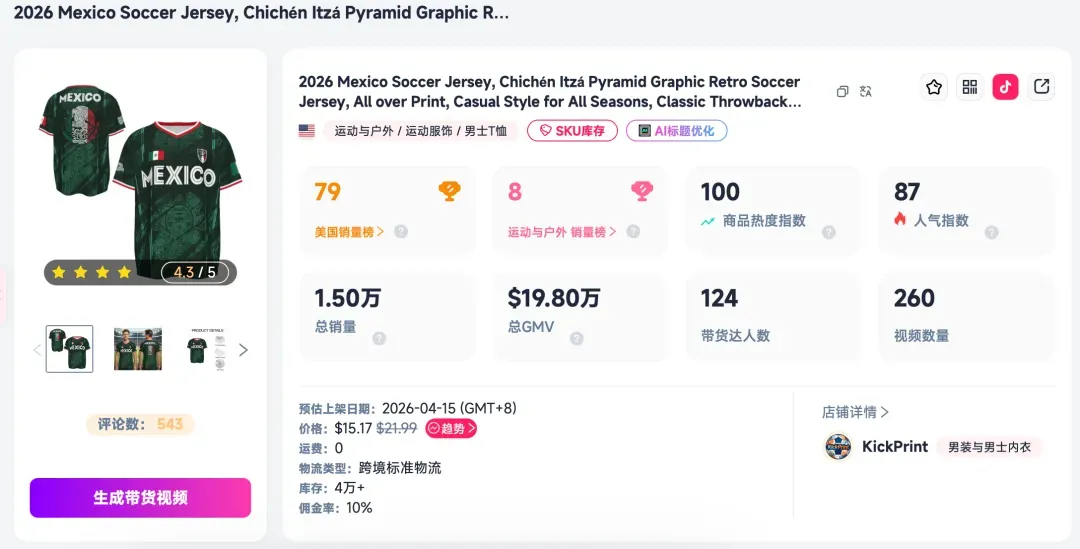1080x549 pixels.
Task: Click the AI标题优化 button
Action: point(676,131)
